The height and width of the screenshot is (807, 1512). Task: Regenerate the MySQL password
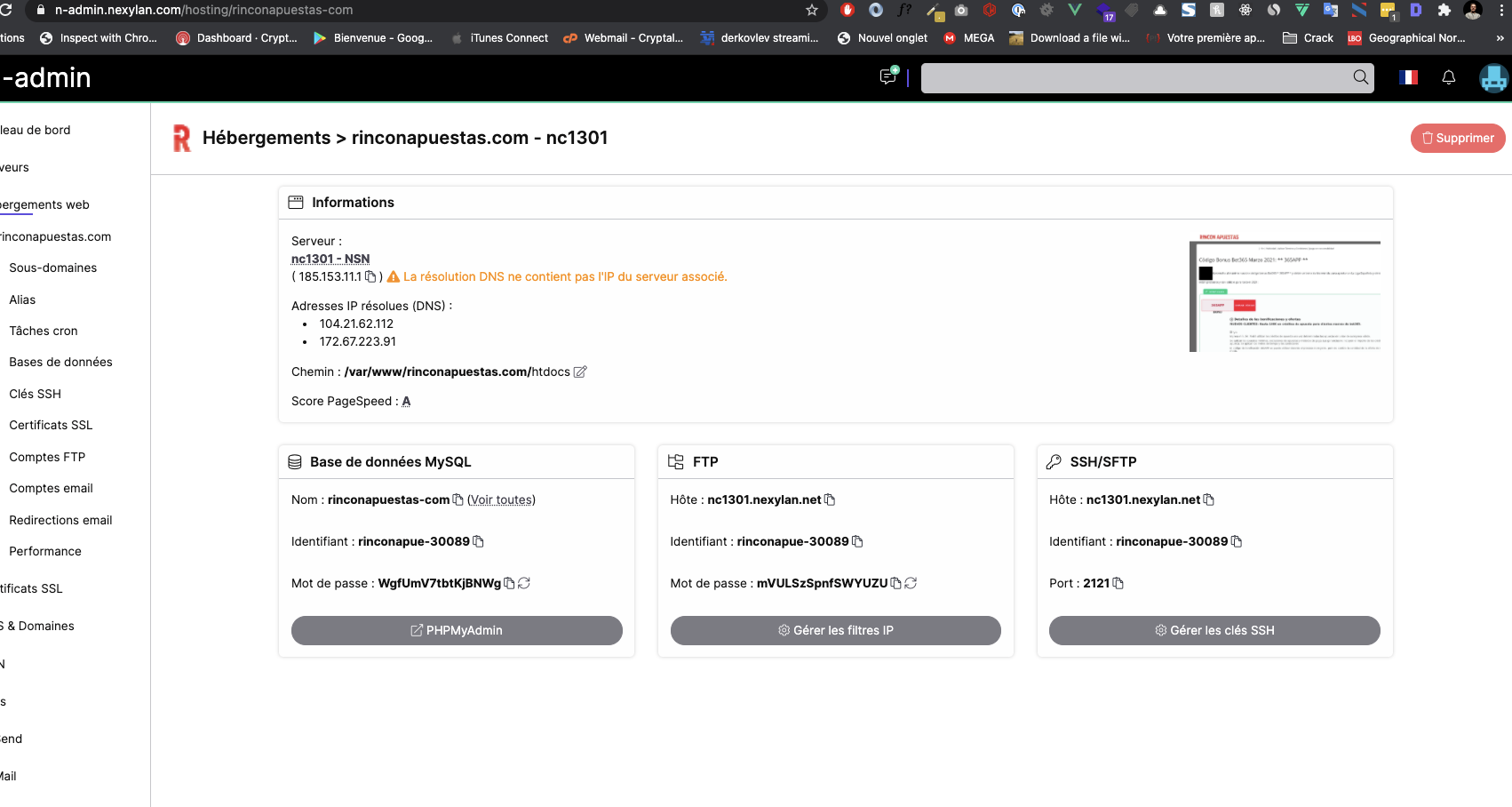click(x=524, y=583)
